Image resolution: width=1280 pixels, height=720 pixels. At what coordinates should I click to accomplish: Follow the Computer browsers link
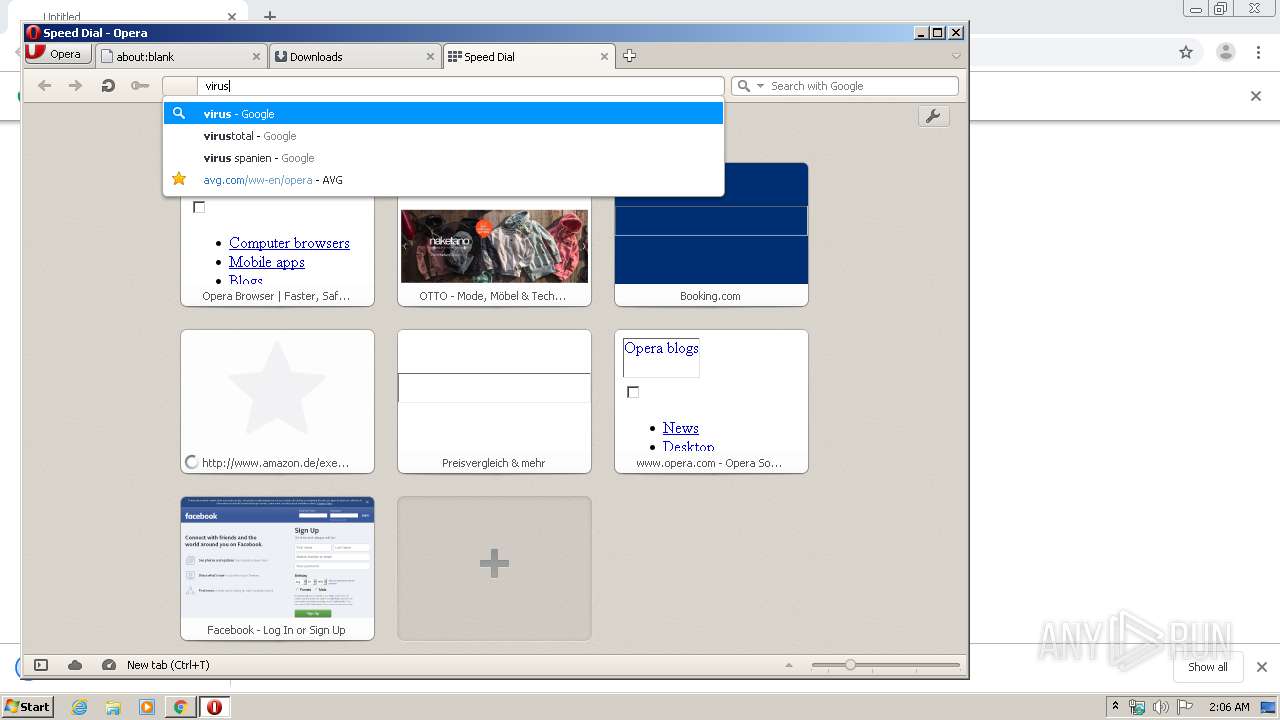tap(289, 243)
